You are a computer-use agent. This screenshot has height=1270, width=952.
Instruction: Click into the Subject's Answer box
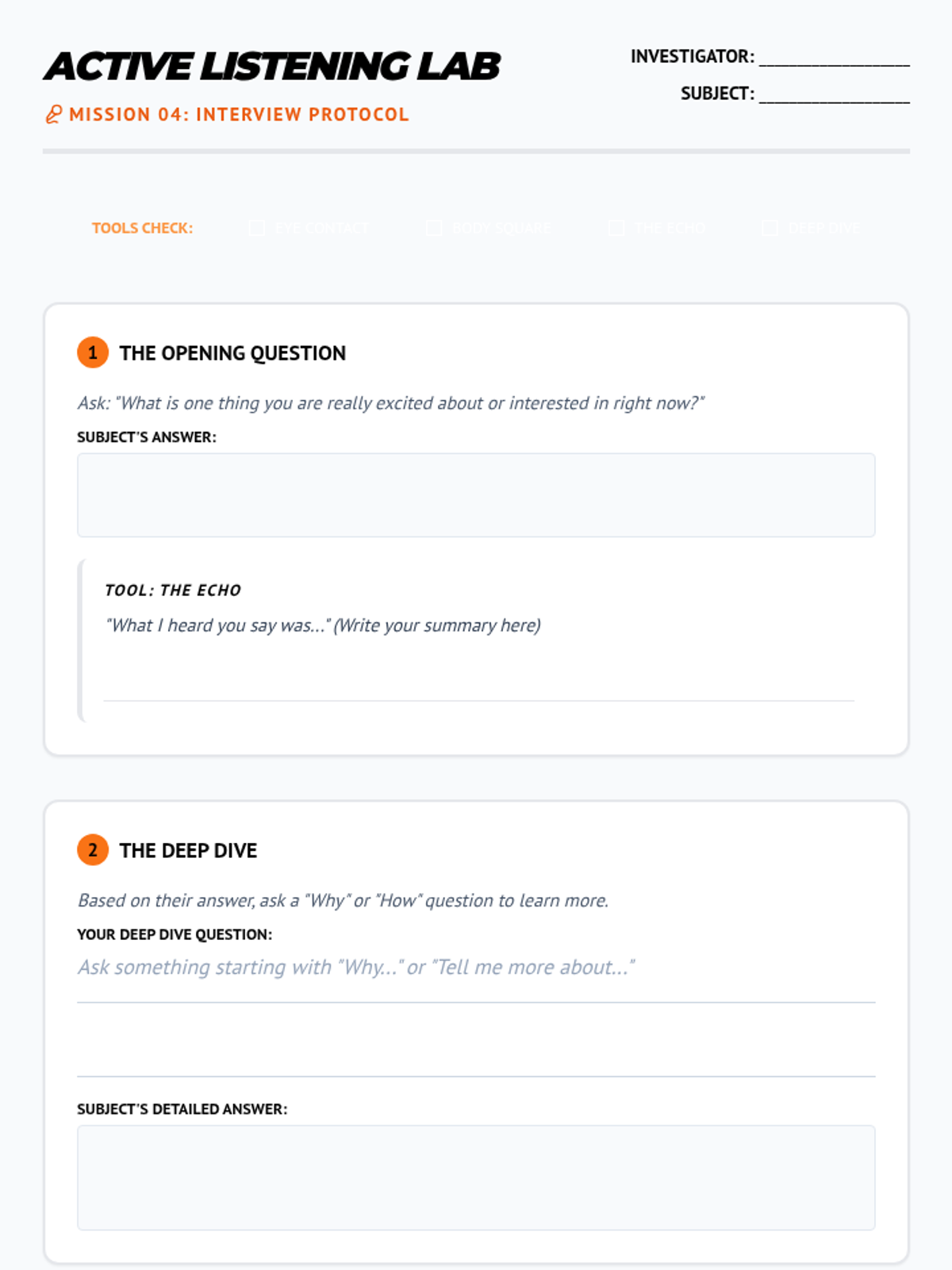click(476, 495)
